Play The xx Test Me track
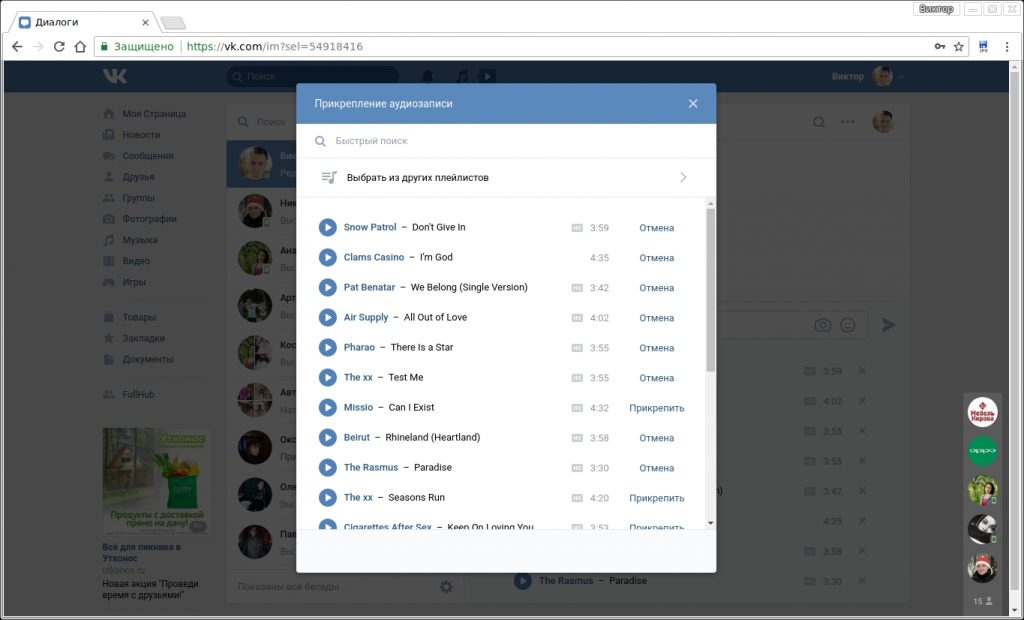Screen dimensions: 1024x620 click(327, 378)
